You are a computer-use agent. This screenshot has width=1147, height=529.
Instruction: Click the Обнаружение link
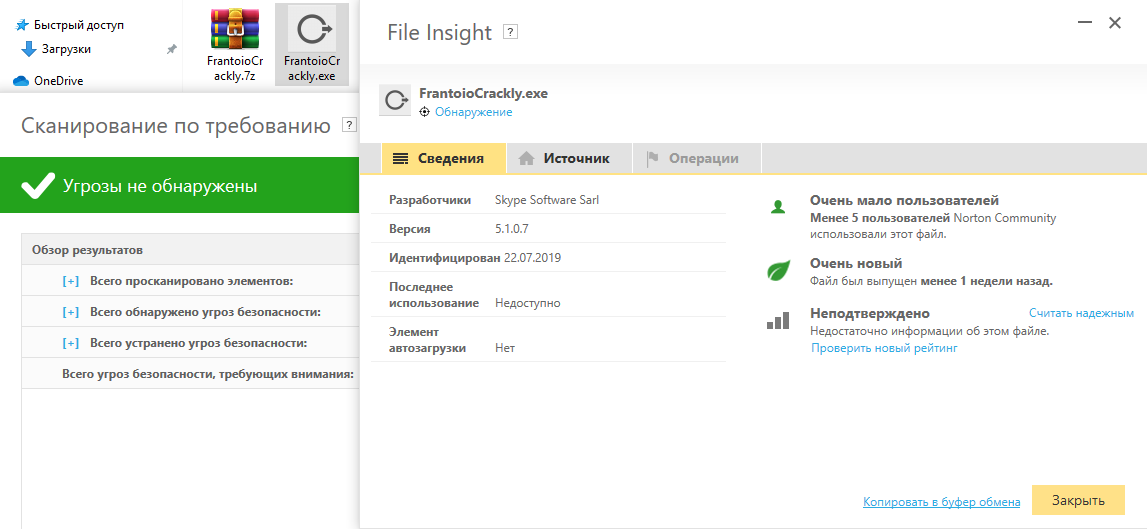pos(473,112)
